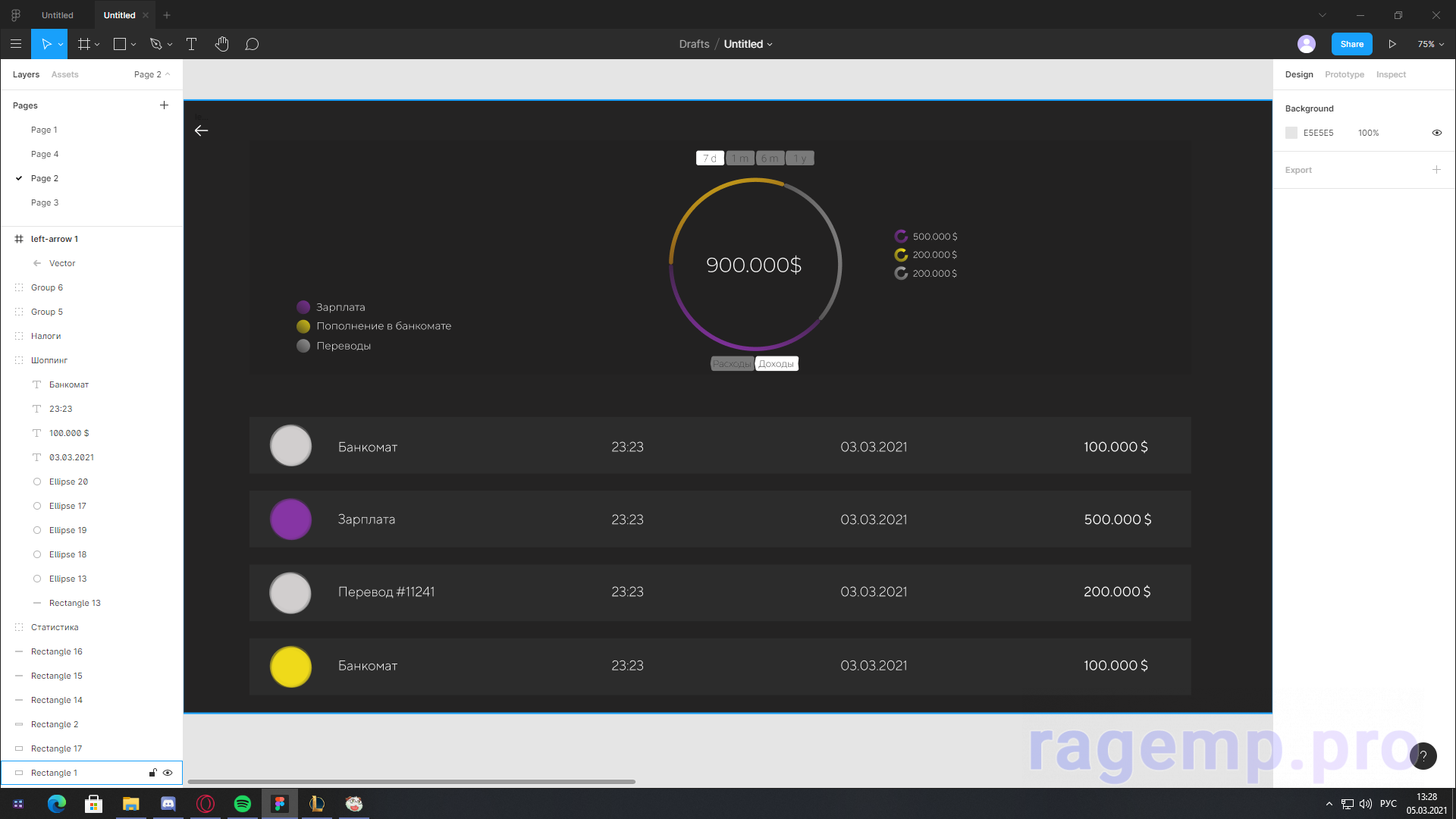Screen dimensions: 1456x819
Task: Select the Rectangle shape tool
Action: point(120,44)
